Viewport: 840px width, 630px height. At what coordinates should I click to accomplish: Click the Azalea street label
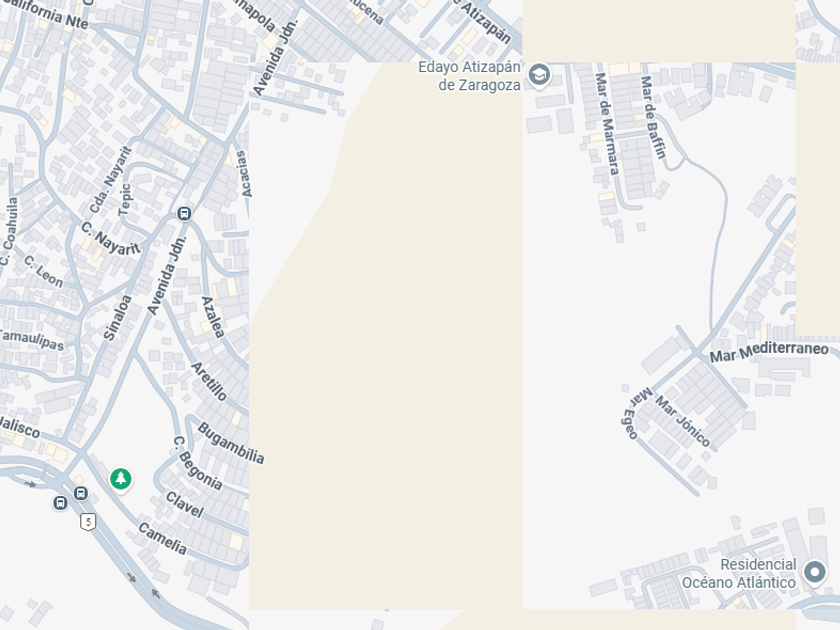pos(213,317)
